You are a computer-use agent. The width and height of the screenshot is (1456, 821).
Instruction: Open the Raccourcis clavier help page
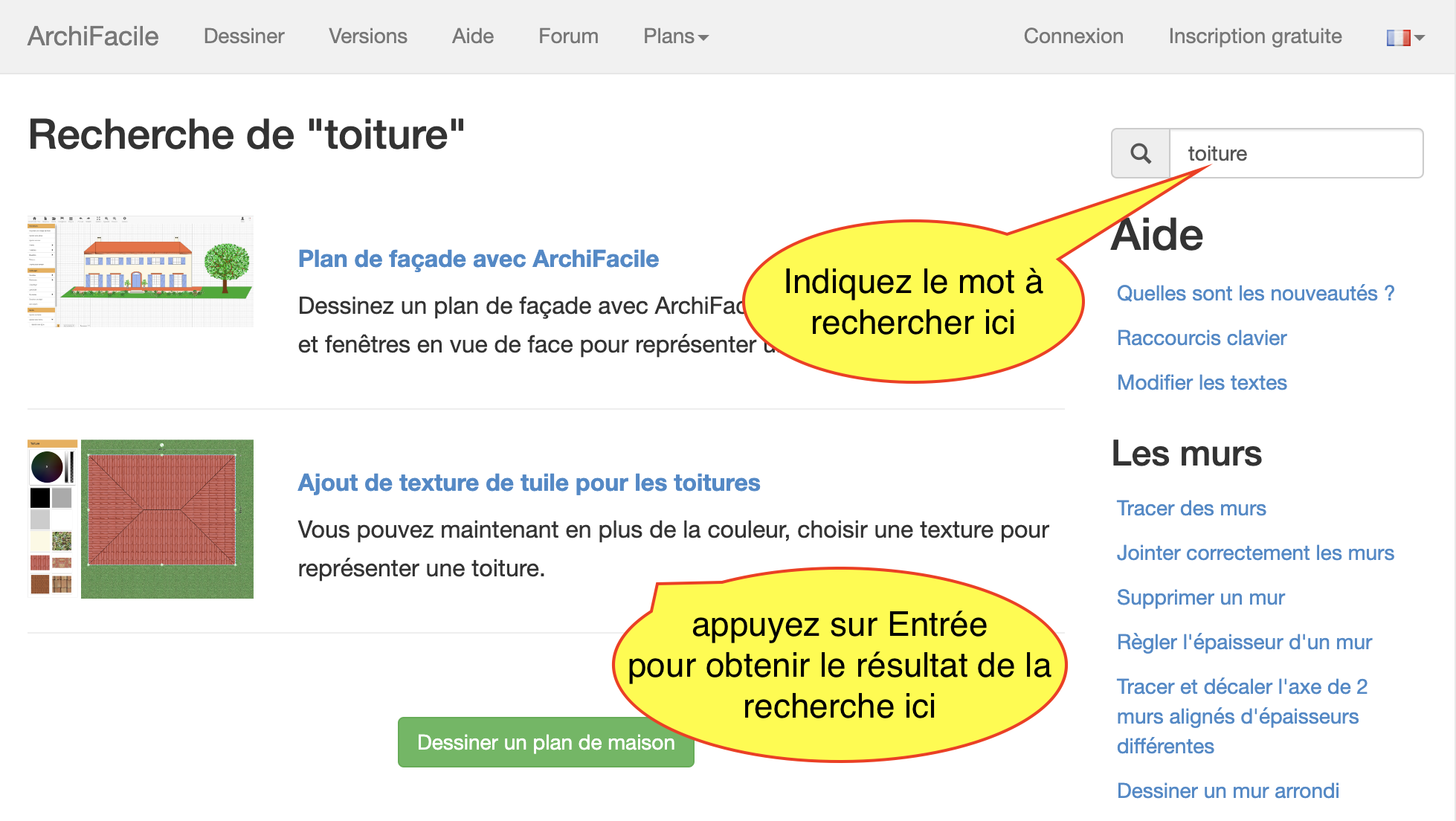[1202, 338]
